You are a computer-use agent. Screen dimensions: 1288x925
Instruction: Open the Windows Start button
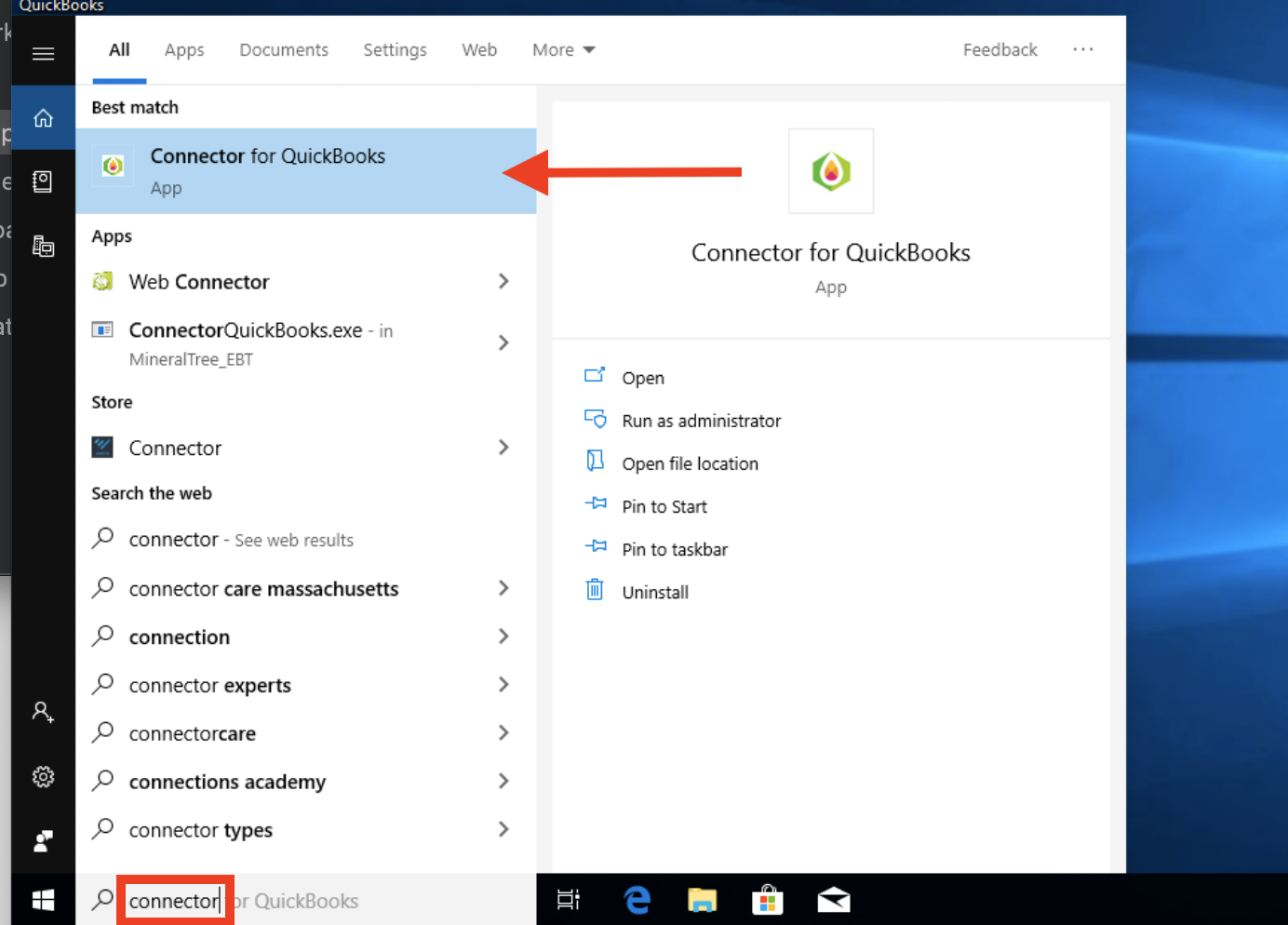pyautogui.click(x=43, y=900)
